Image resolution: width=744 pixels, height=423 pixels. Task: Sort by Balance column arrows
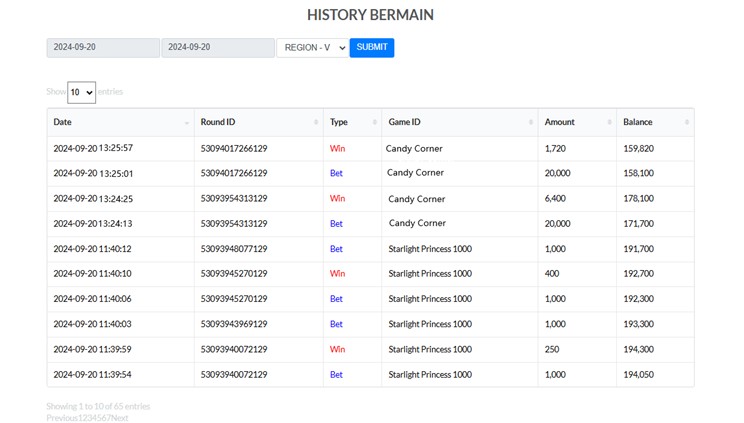coord(687,122)
